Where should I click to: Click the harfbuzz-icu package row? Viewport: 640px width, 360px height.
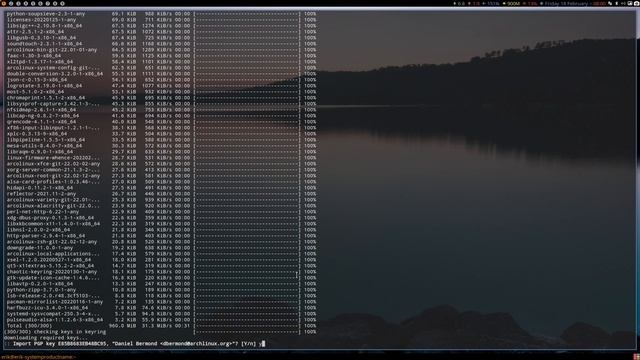point(161,308)
